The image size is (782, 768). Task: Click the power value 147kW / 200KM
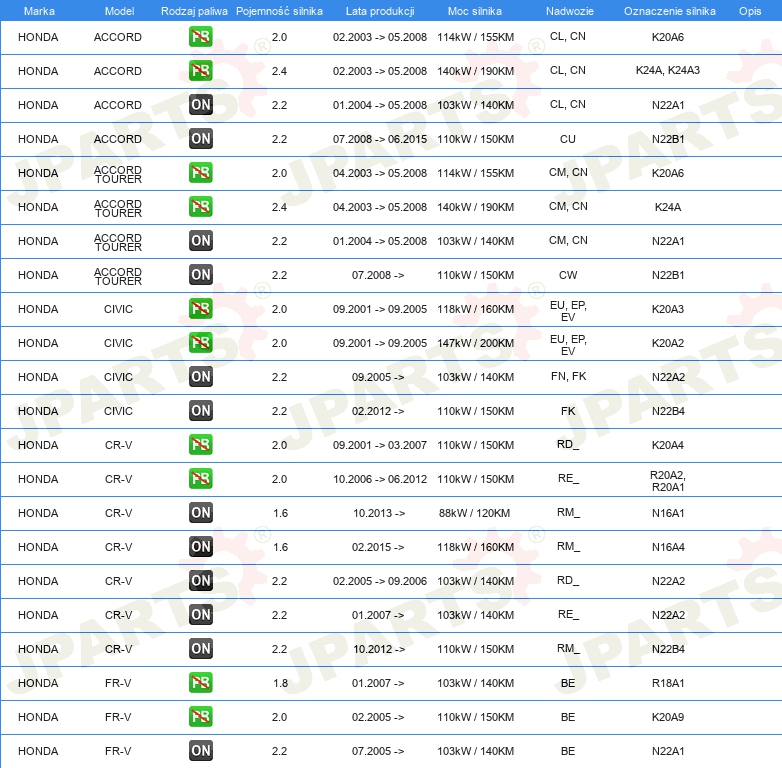point(476,343)
